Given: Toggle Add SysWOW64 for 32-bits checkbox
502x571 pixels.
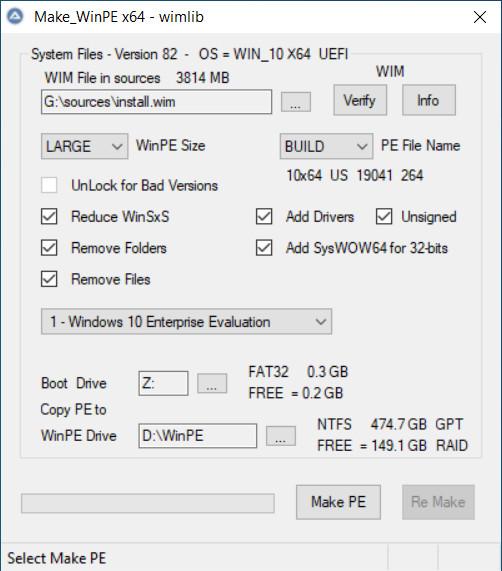Looking at the screenshot, I should pos(264,248).
